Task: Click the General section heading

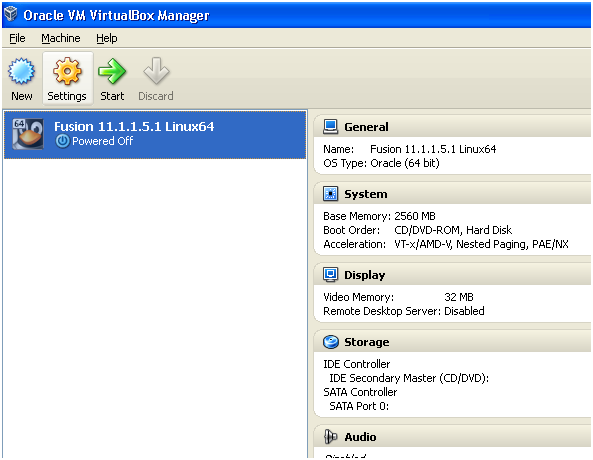Action: point(366,127)
